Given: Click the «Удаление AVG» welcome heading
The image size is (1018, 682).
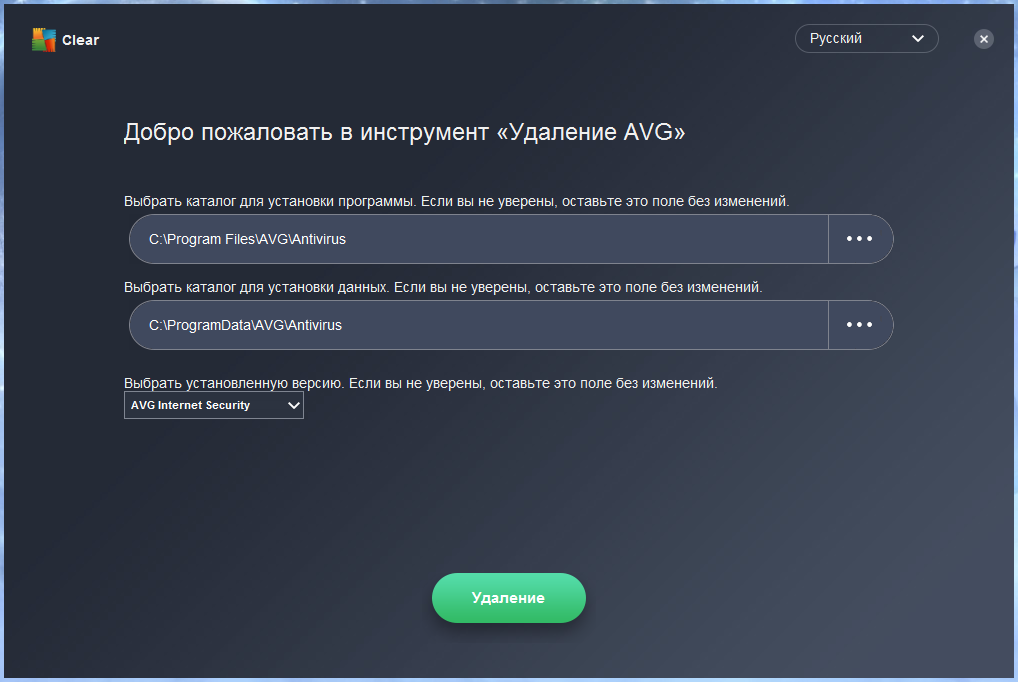Looking at the screenshot, I should tap(404, 132).
